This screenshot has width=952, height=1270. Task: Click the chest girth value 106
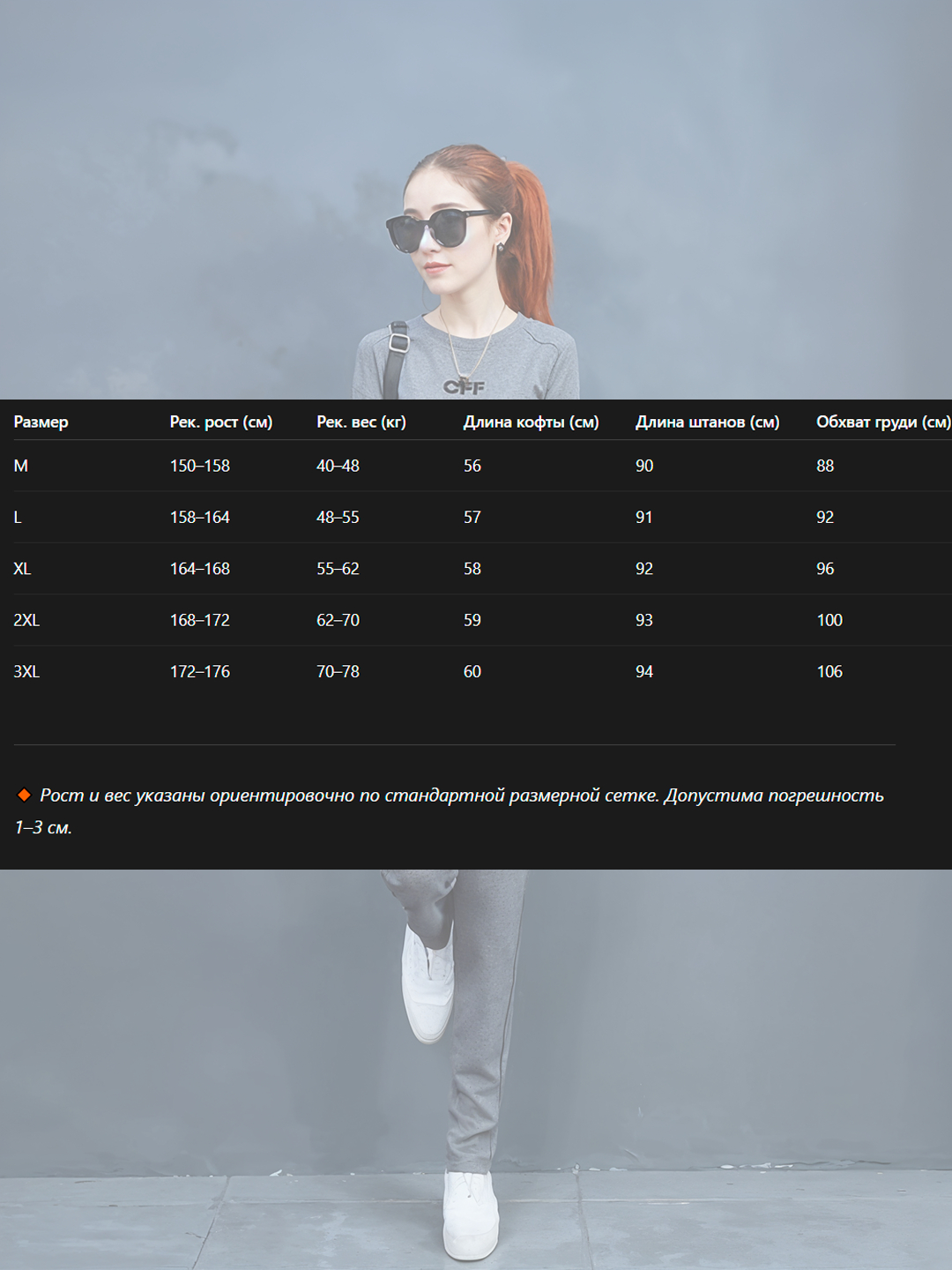(x=829, y=672)
